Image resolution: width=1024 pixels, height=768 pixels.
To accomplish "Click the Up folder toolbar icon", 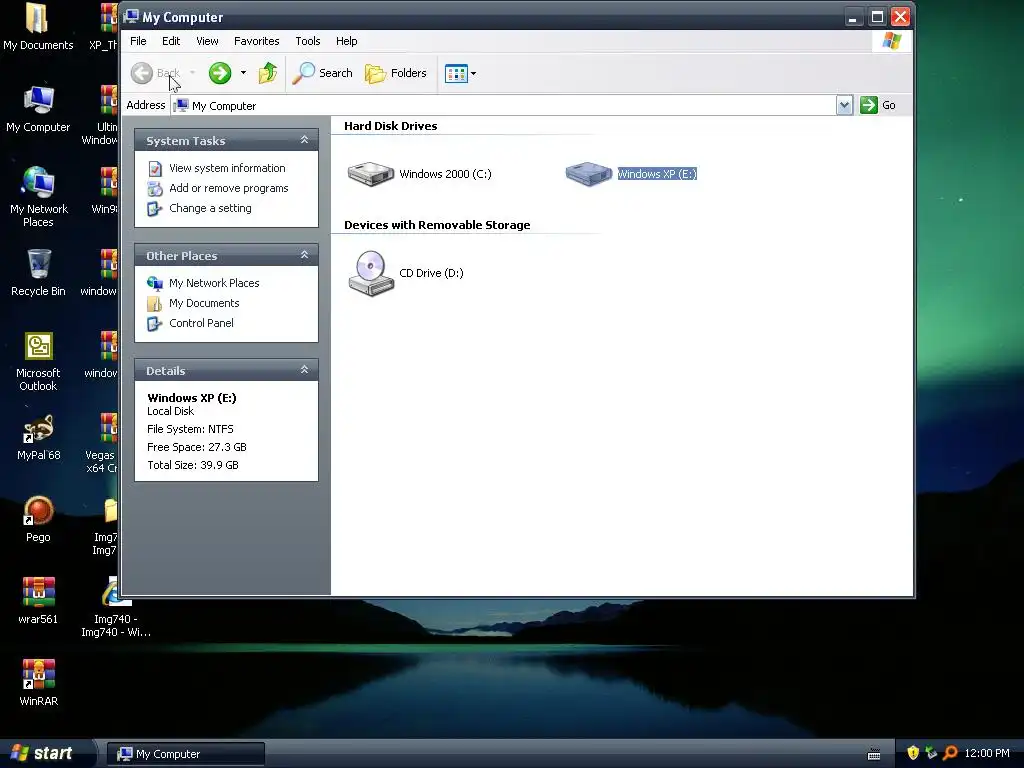I will (x=268, y=73).
